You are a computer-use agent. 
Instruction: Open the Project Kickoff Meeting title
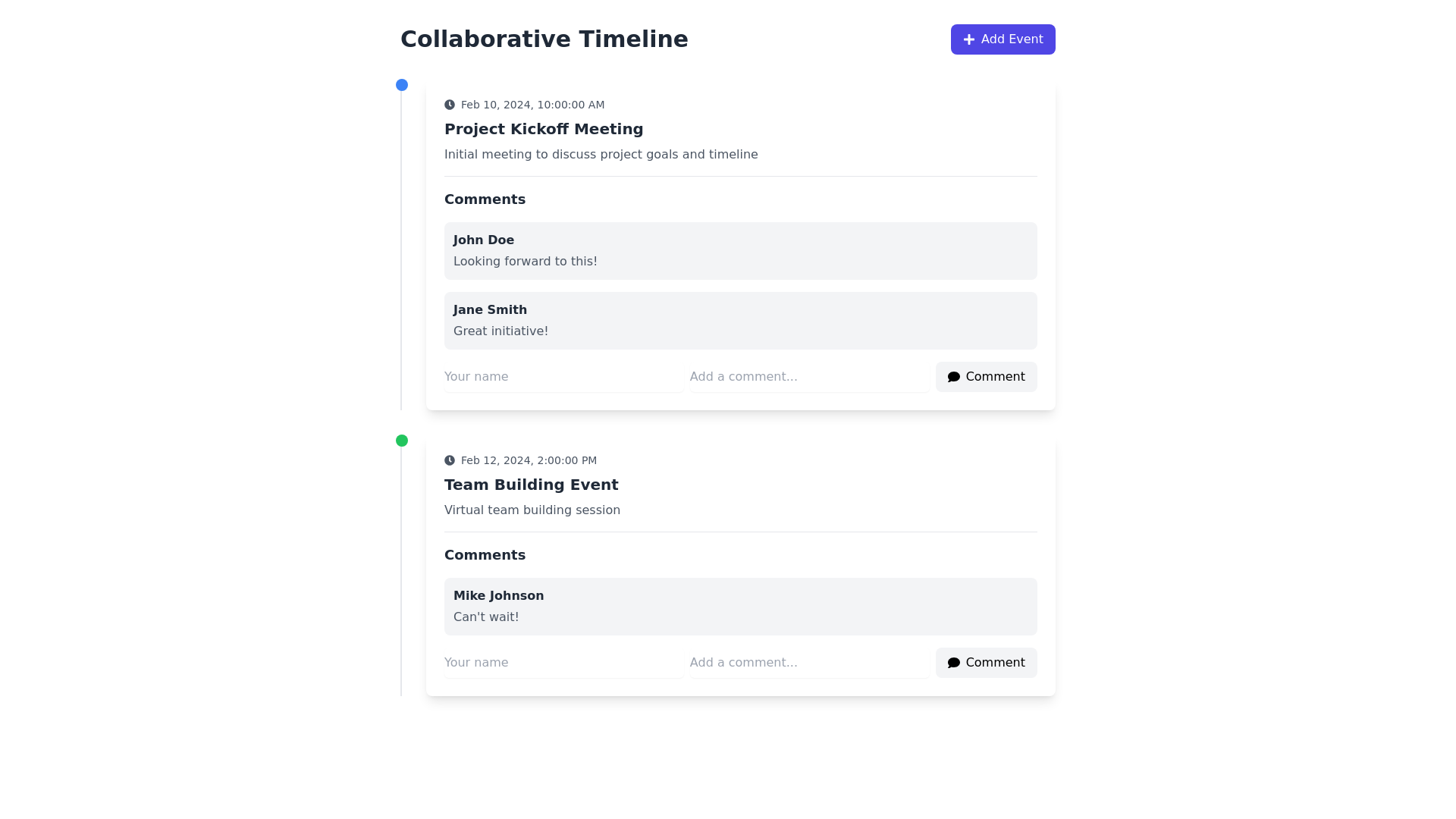pyautogui.click(x=544, y=129)
